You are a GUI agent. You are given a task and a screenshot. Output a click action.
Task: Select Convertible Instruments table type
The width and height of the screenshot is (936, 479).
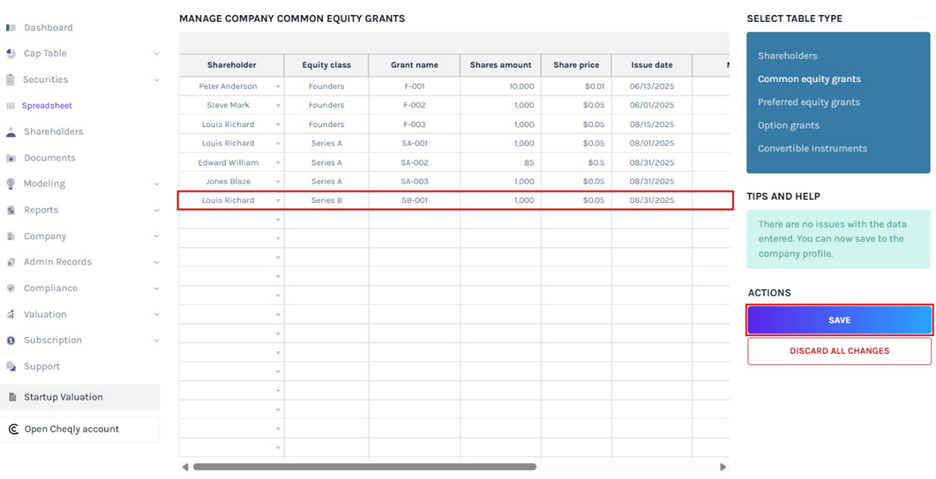point(812,149)
